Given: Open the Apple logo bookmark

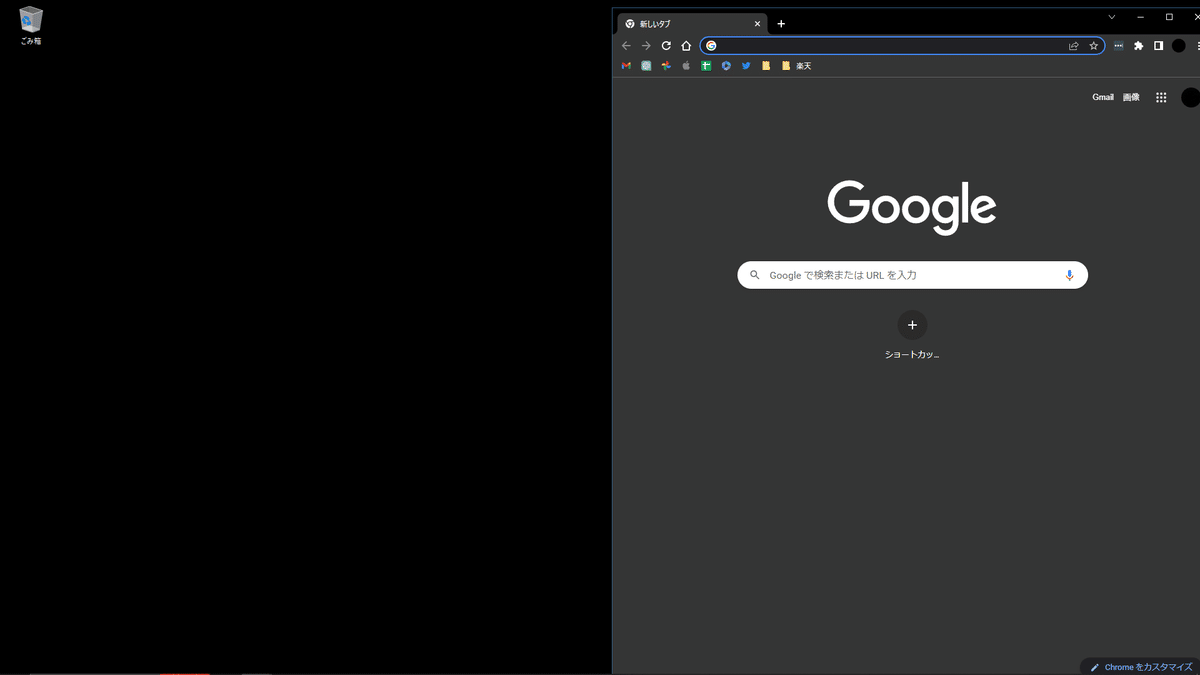Looking at the screenshot, I should (686, 66).
